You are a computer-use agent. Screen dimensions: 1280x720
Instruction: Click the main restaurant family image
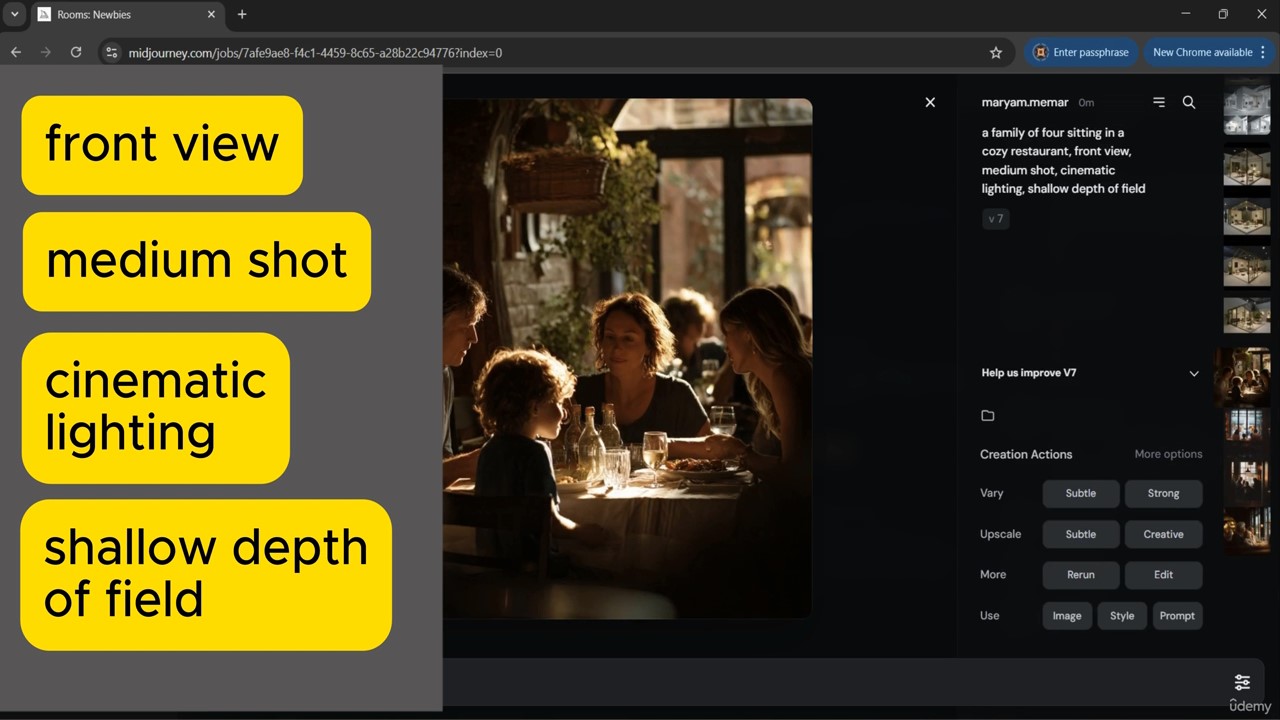(x=627, y=358)
